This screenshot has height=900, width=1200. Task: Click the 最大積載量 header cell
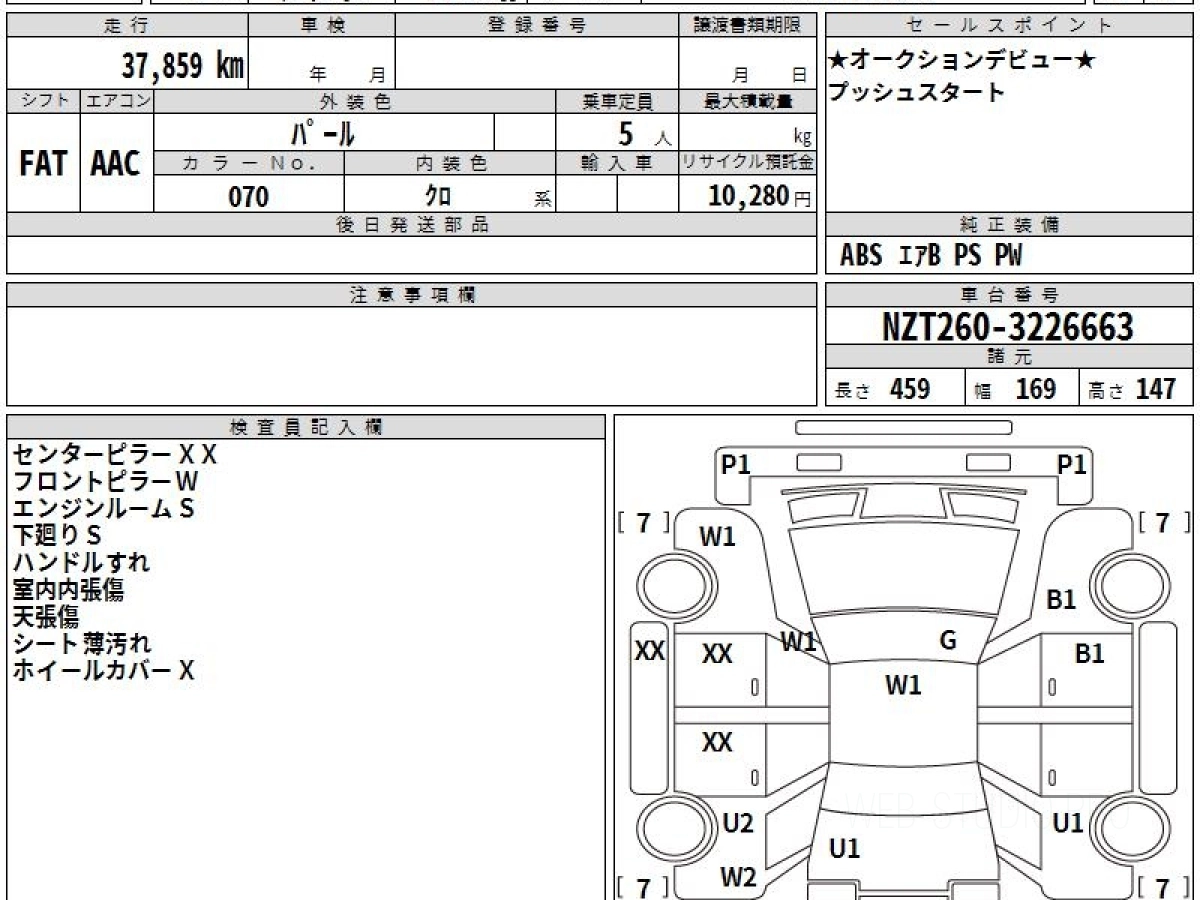[748, 101]
